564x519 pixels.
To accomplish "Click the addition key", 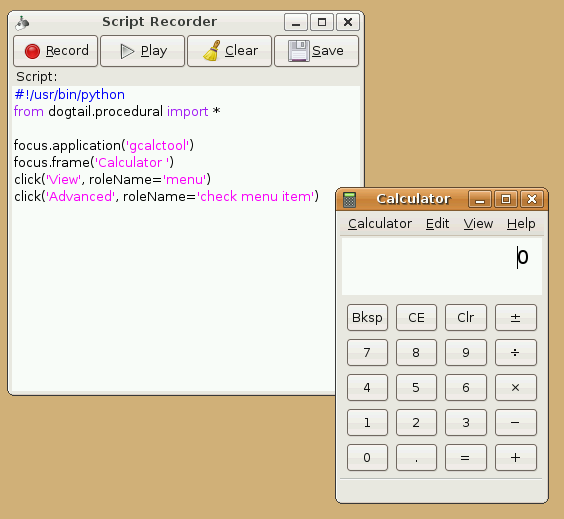I will coord(515,457).
